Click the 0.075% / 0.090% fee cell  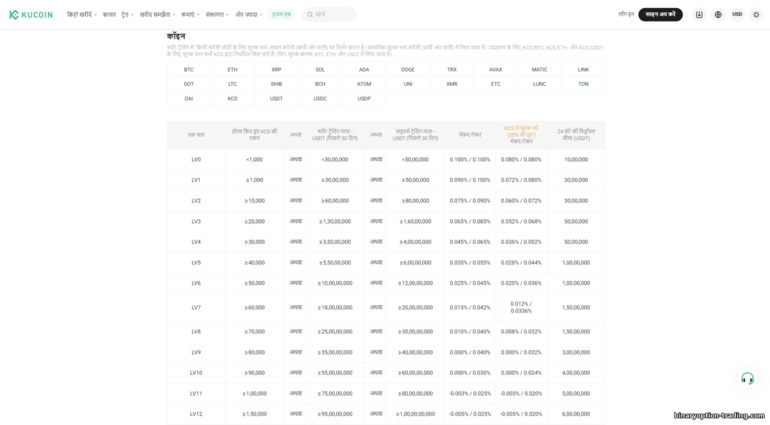point(470,201)
